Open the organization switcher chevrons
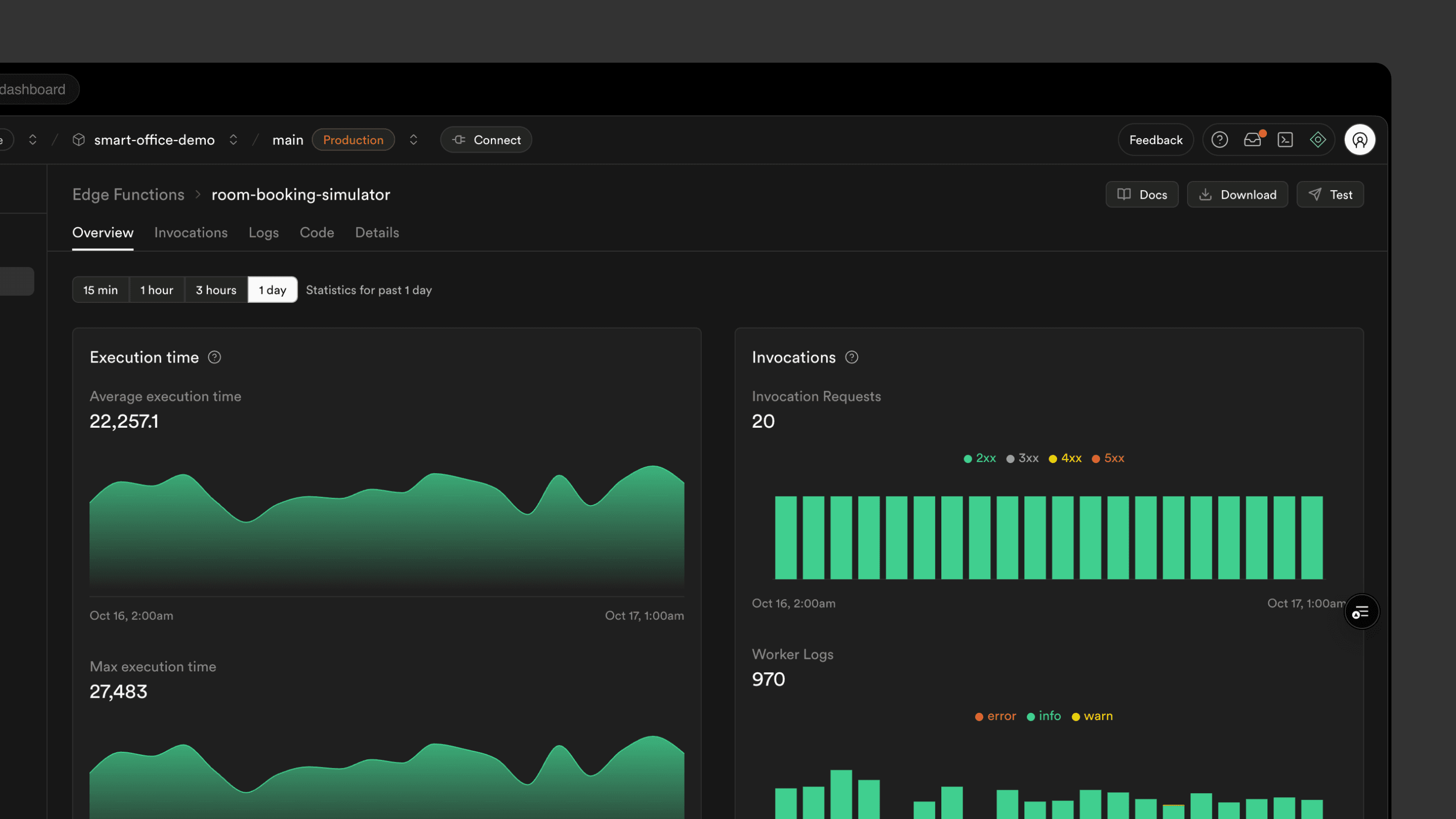 point(33,140)
